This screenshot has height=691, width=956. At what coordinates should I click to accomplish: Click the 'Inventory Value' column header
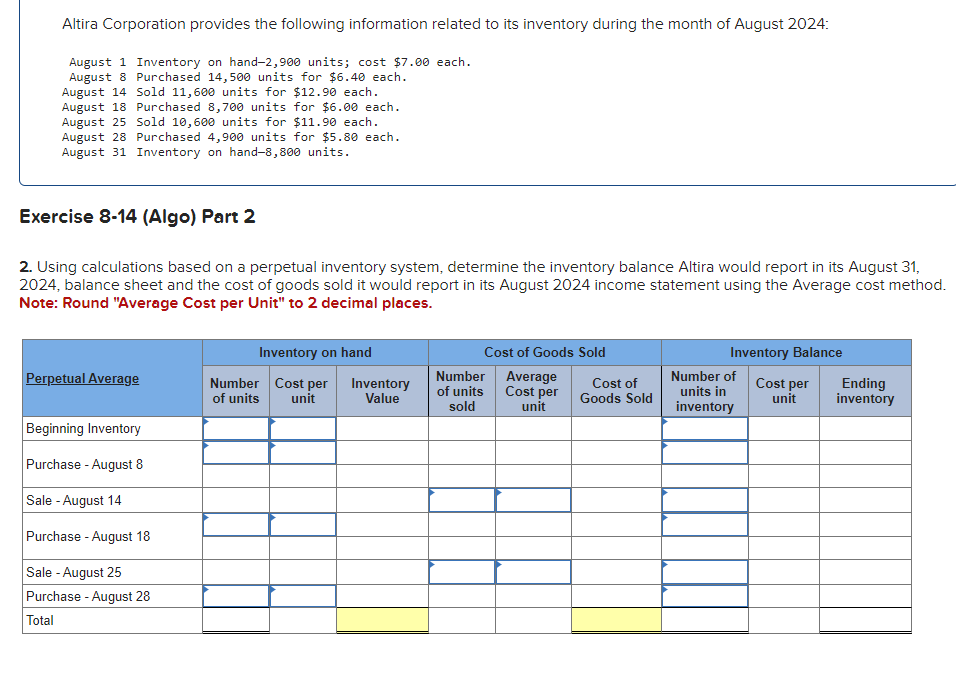point(382,391)
